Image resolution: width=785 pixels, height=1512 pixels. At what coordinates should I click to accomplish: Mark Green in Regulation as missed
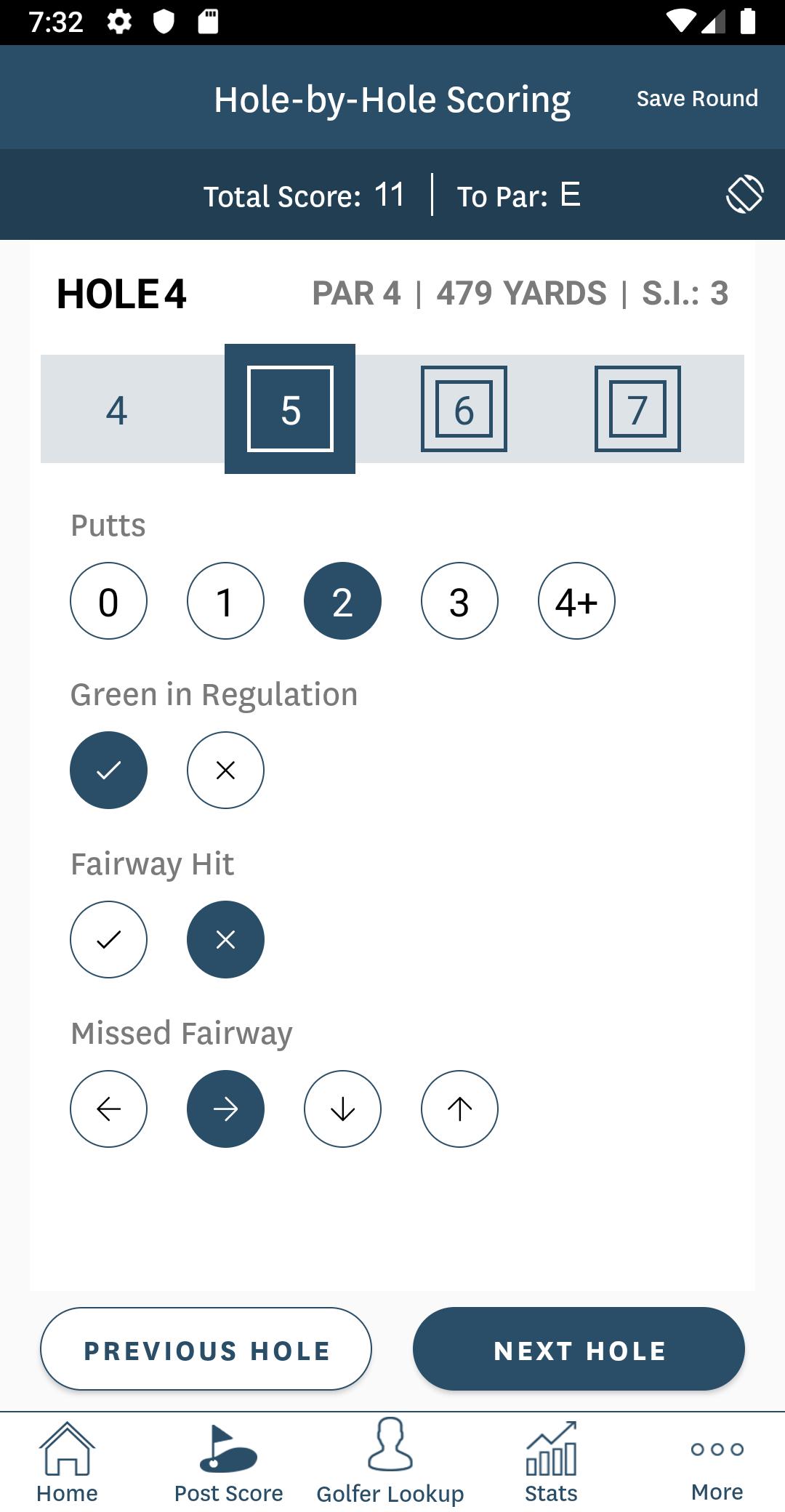[225, 770]
